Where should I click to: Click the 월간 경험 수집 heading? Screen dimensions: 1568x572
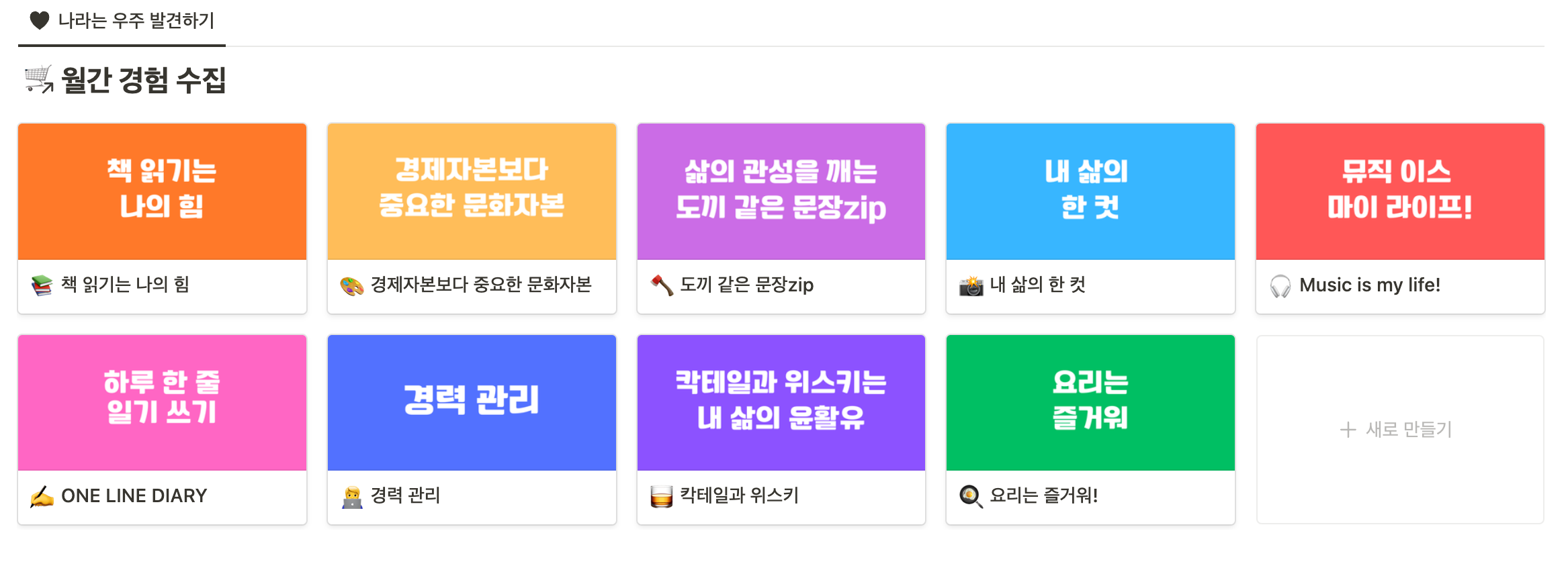pos(144,81)
